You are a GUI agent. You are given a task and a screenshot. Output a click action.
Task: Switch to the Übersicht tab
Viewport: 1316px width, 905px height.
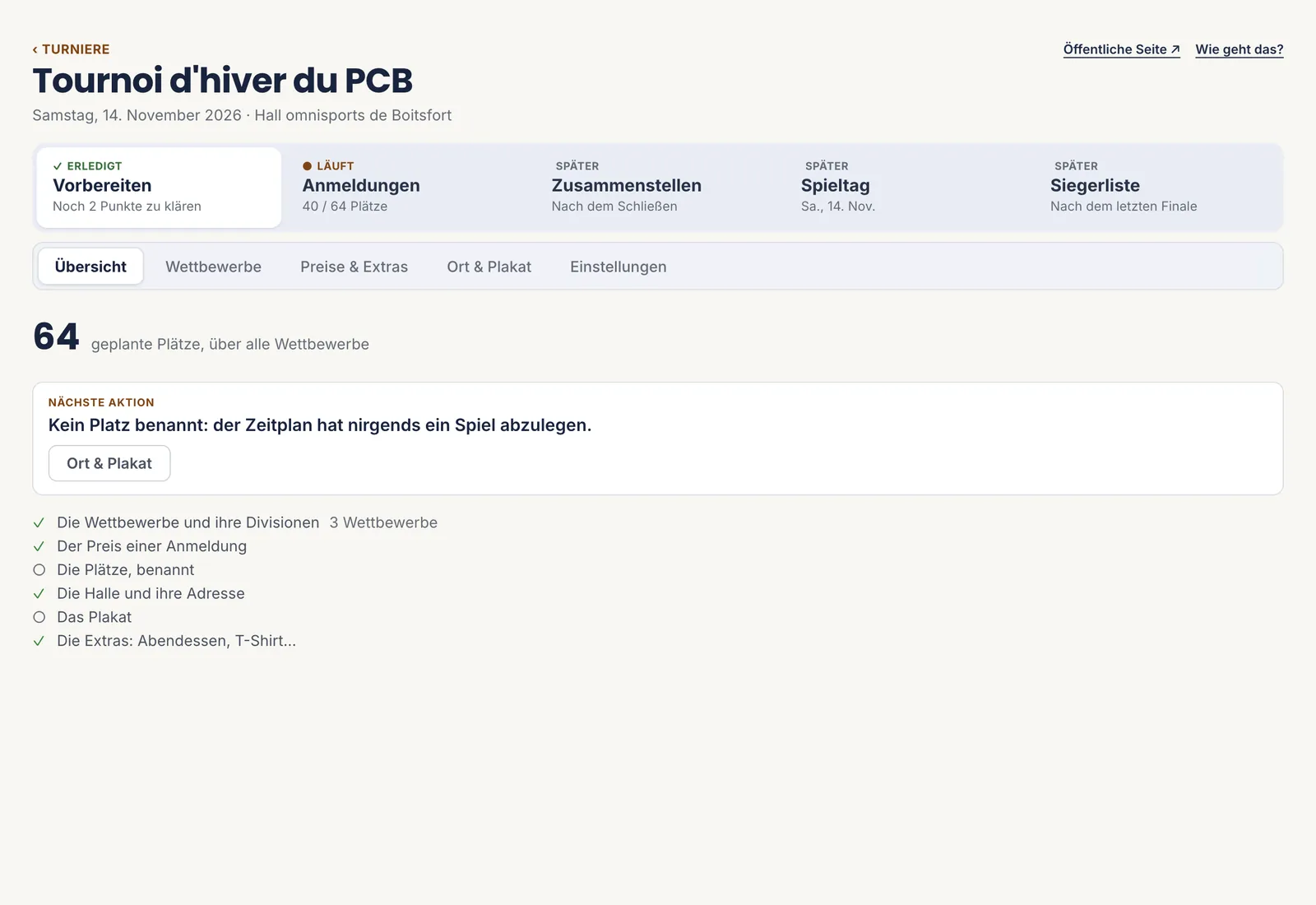90,267
